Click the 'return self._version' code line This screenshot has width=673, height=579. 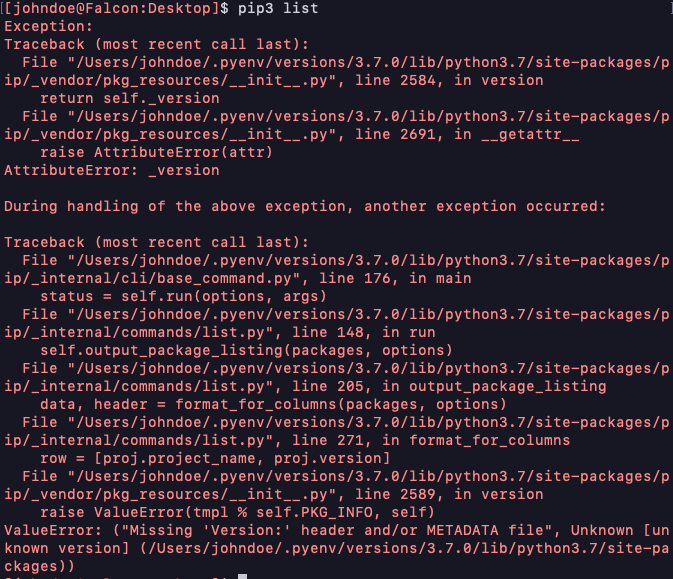coord(129,98)
